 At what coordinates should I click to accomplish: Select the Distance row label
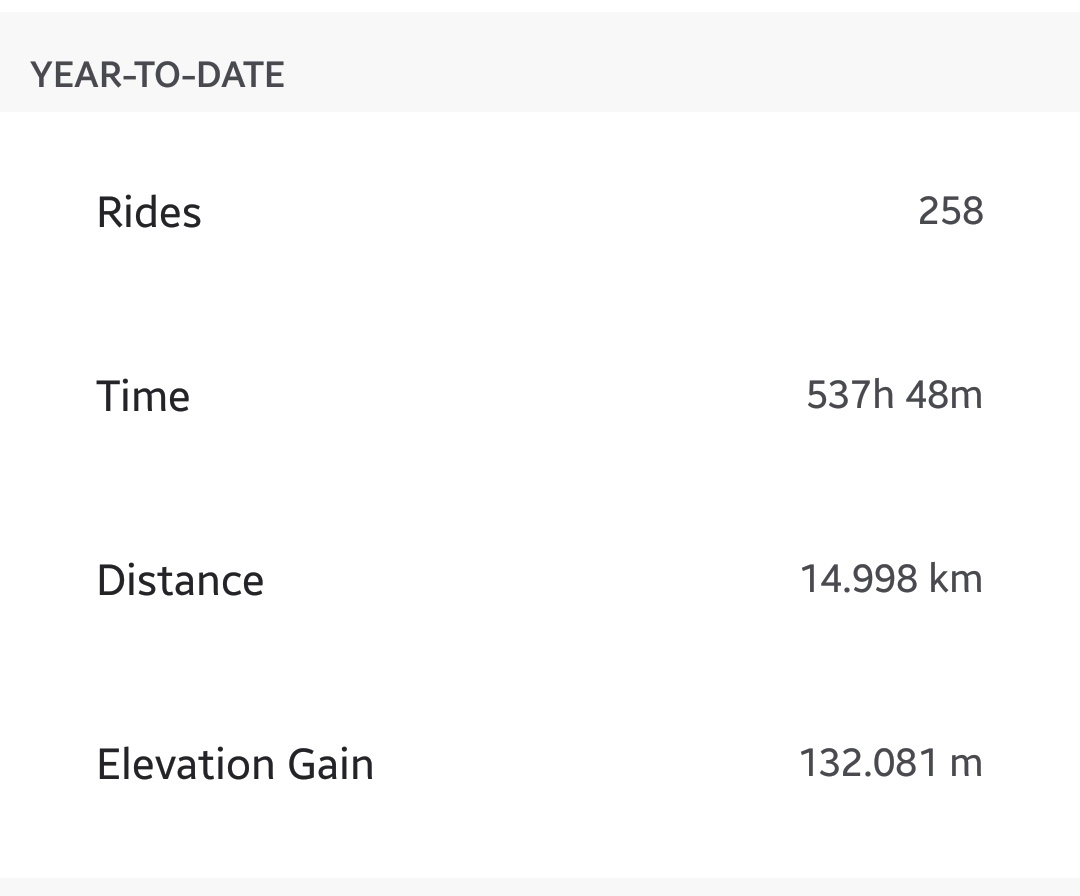click(x=180, y=580)
